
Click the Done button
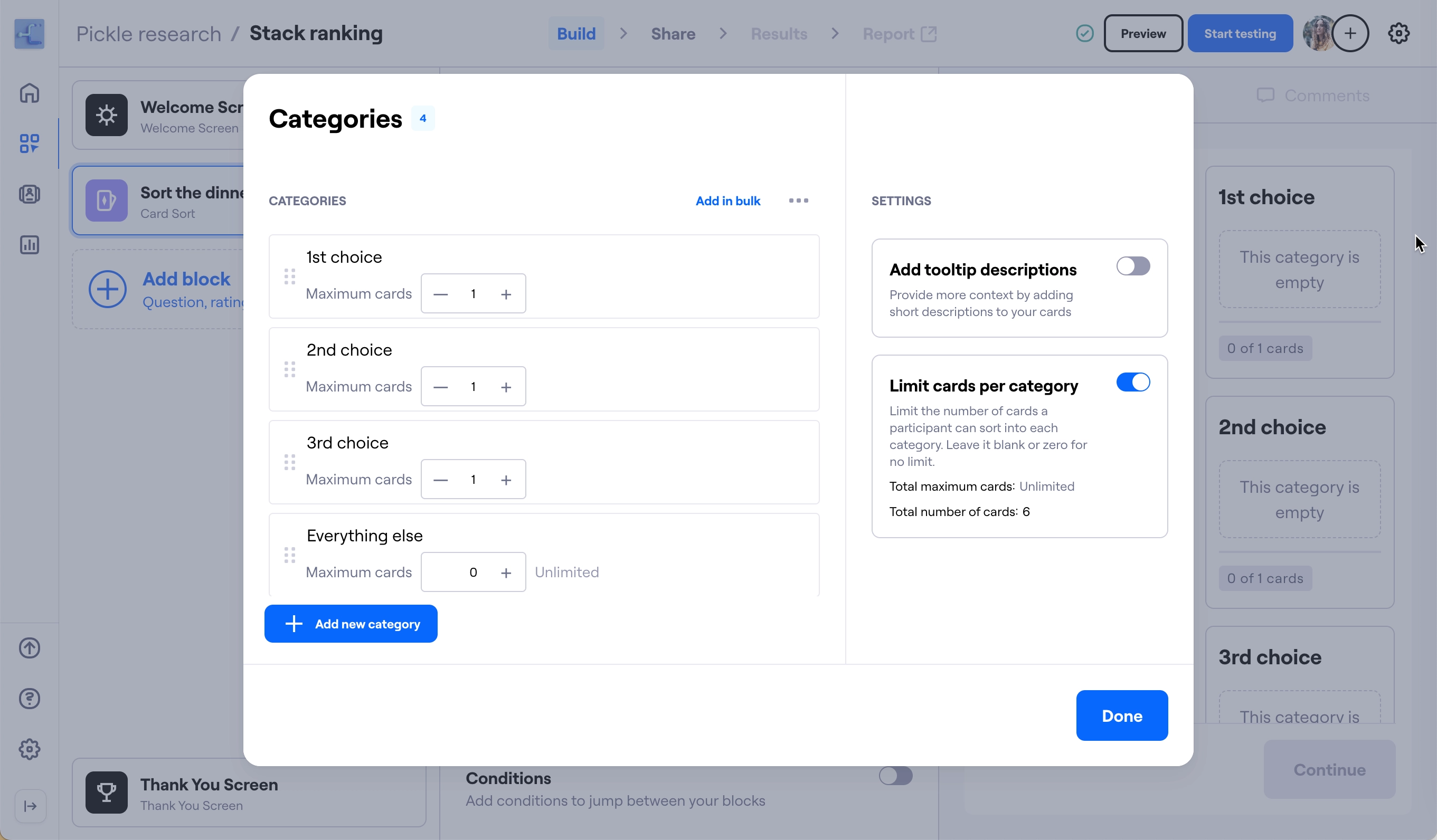pyautogui.click(x=1122, y=715)
